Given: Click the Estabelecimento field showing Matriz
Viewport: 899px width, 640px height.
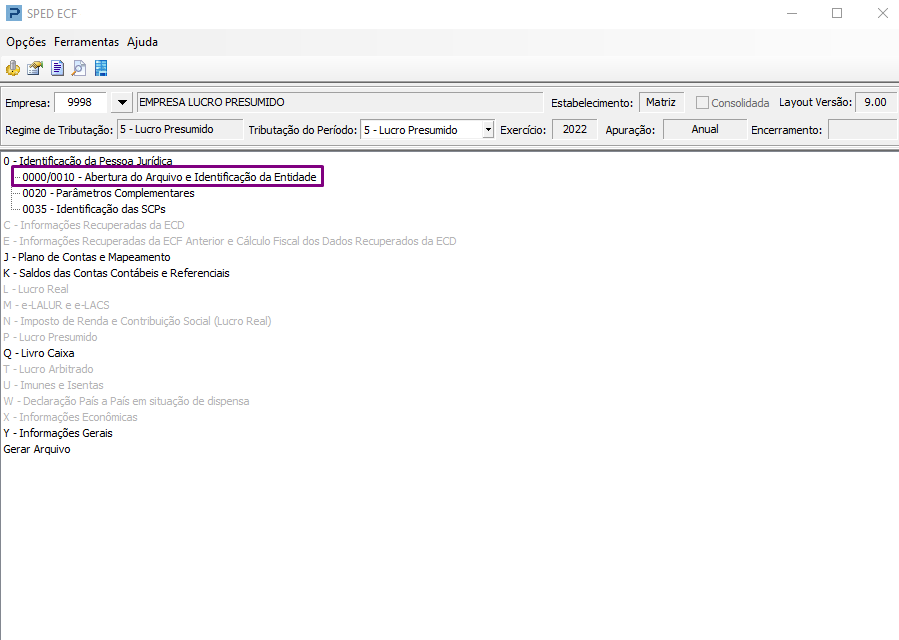Looking at the screenshot, I should [662, 103].
